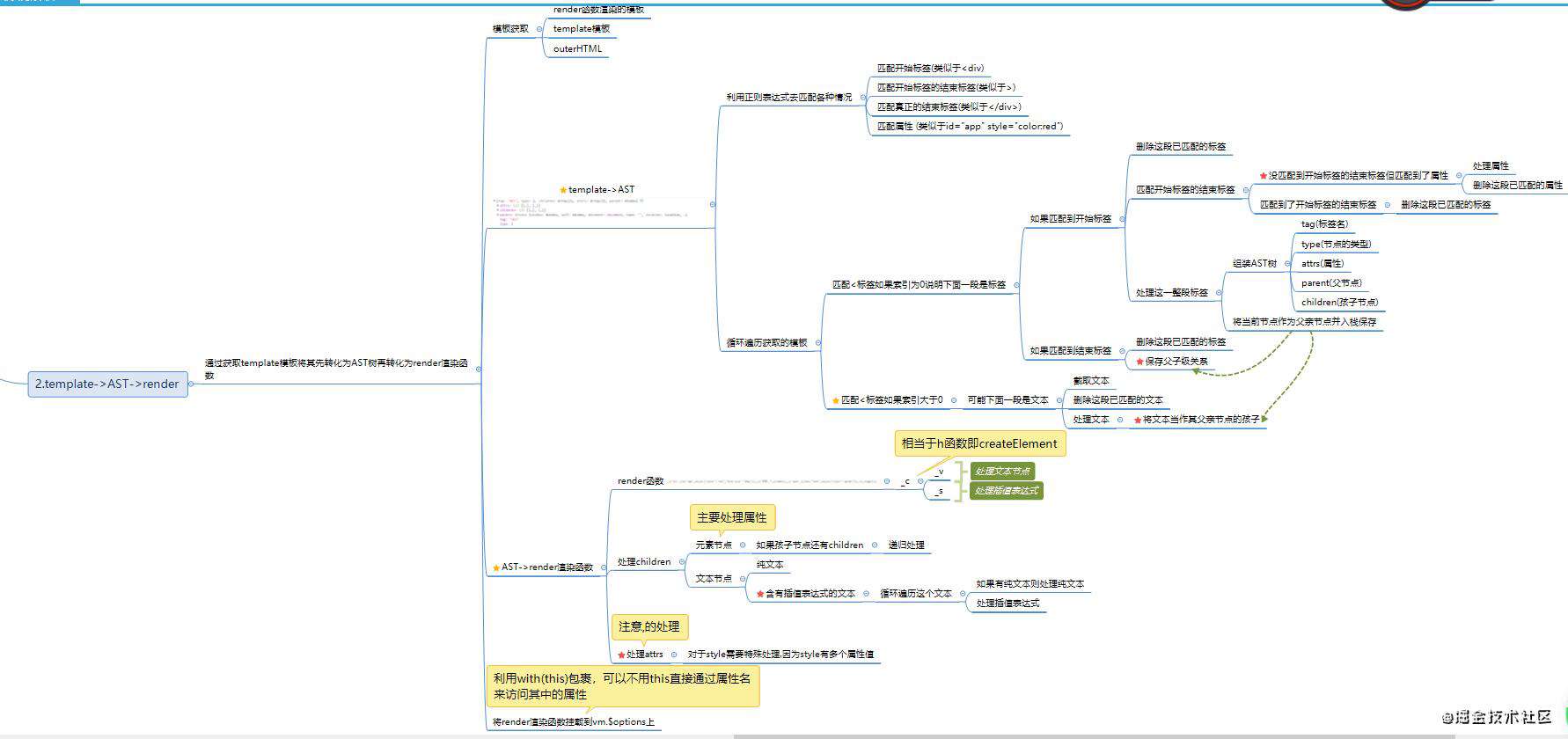Select node 匹配属性 (类似于id="app")
The height and width of the screenshot is (739, 1568).
pos(970,127)
